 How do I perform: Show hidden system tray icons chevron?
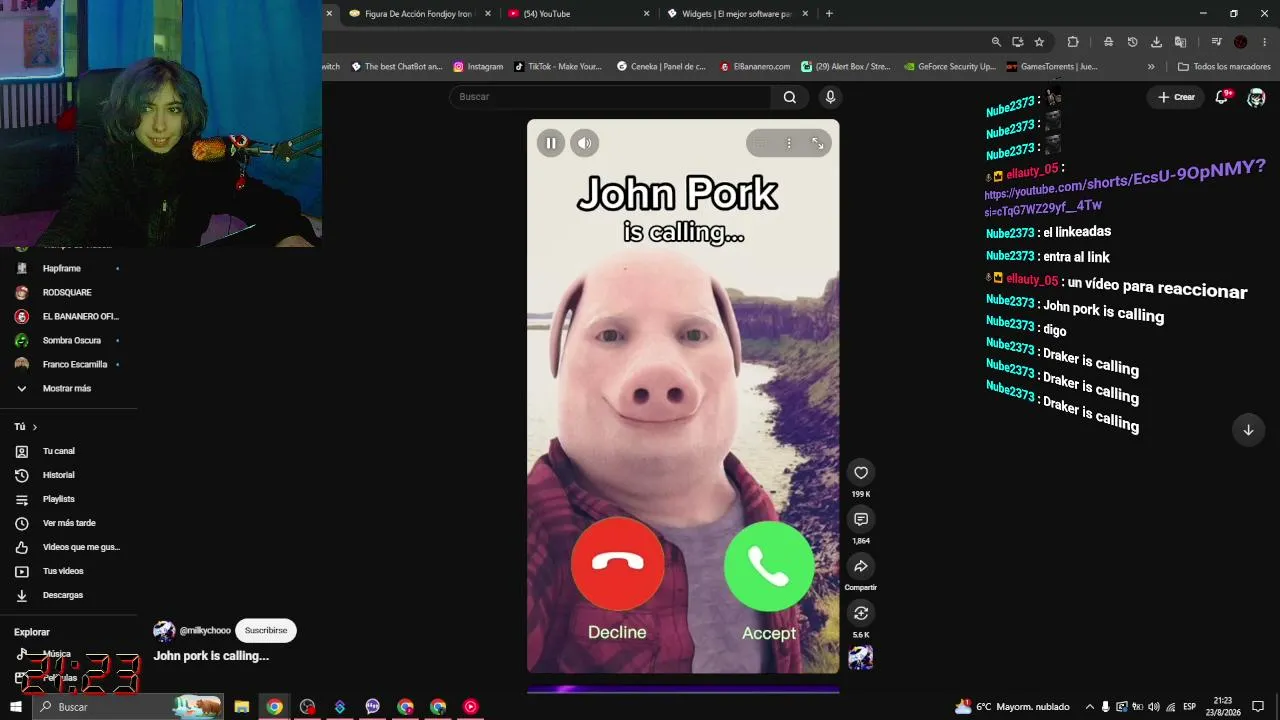(1089, 707)
